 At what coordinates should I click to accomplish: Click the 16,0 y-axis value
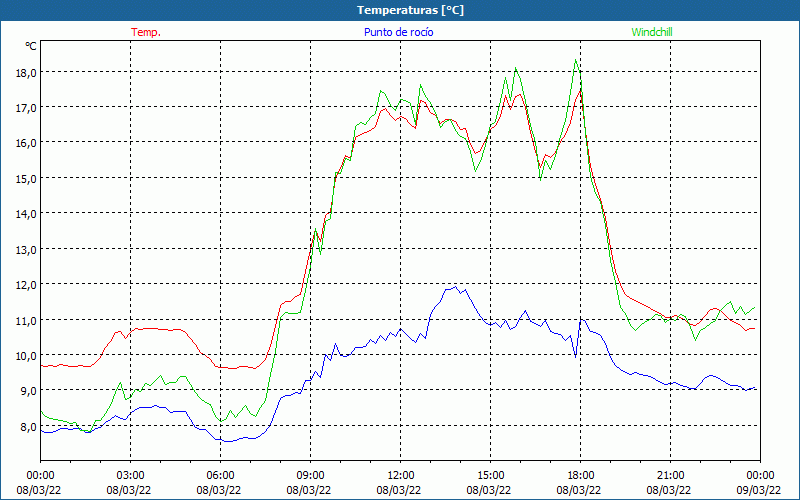coord(26,142)
